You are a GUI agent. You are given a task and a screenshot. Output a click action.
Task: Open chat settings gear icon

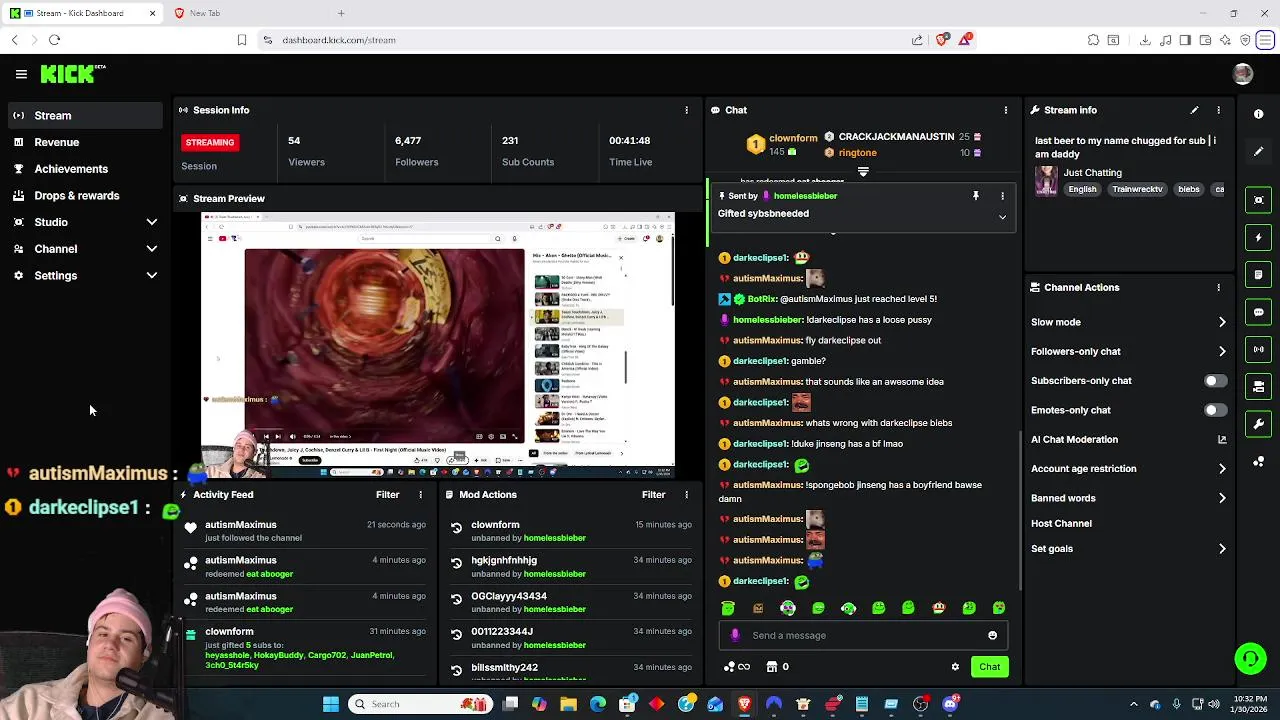[955, 667]
